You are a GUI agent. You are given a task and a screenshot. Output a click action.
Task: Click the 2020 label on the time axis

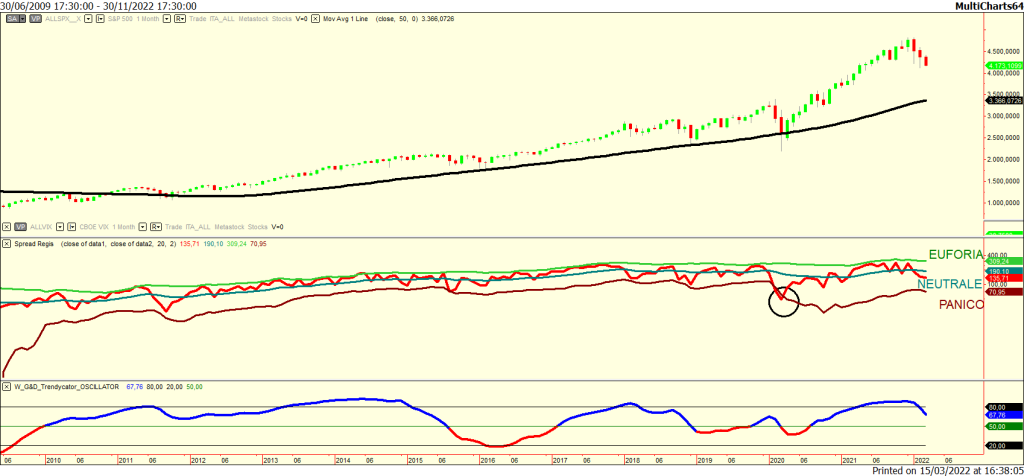pos(776,460)
